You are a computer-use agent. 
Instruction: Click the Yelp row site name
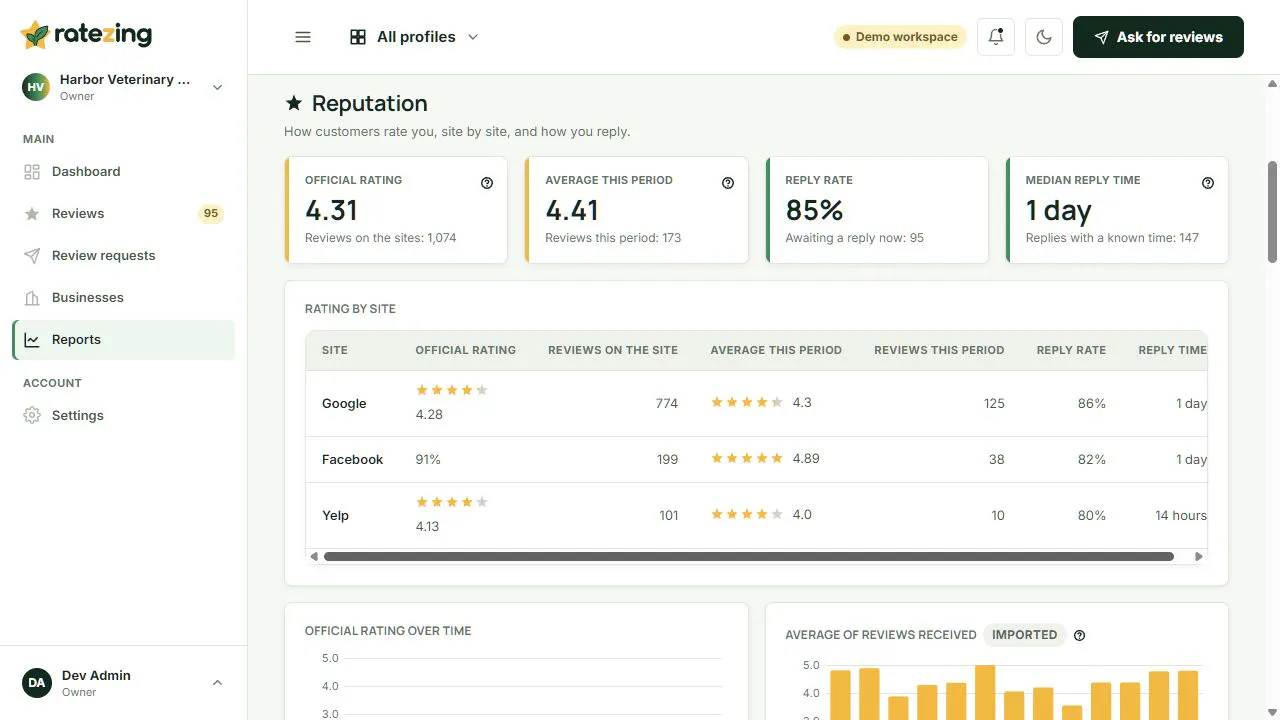tap(335, 516)
